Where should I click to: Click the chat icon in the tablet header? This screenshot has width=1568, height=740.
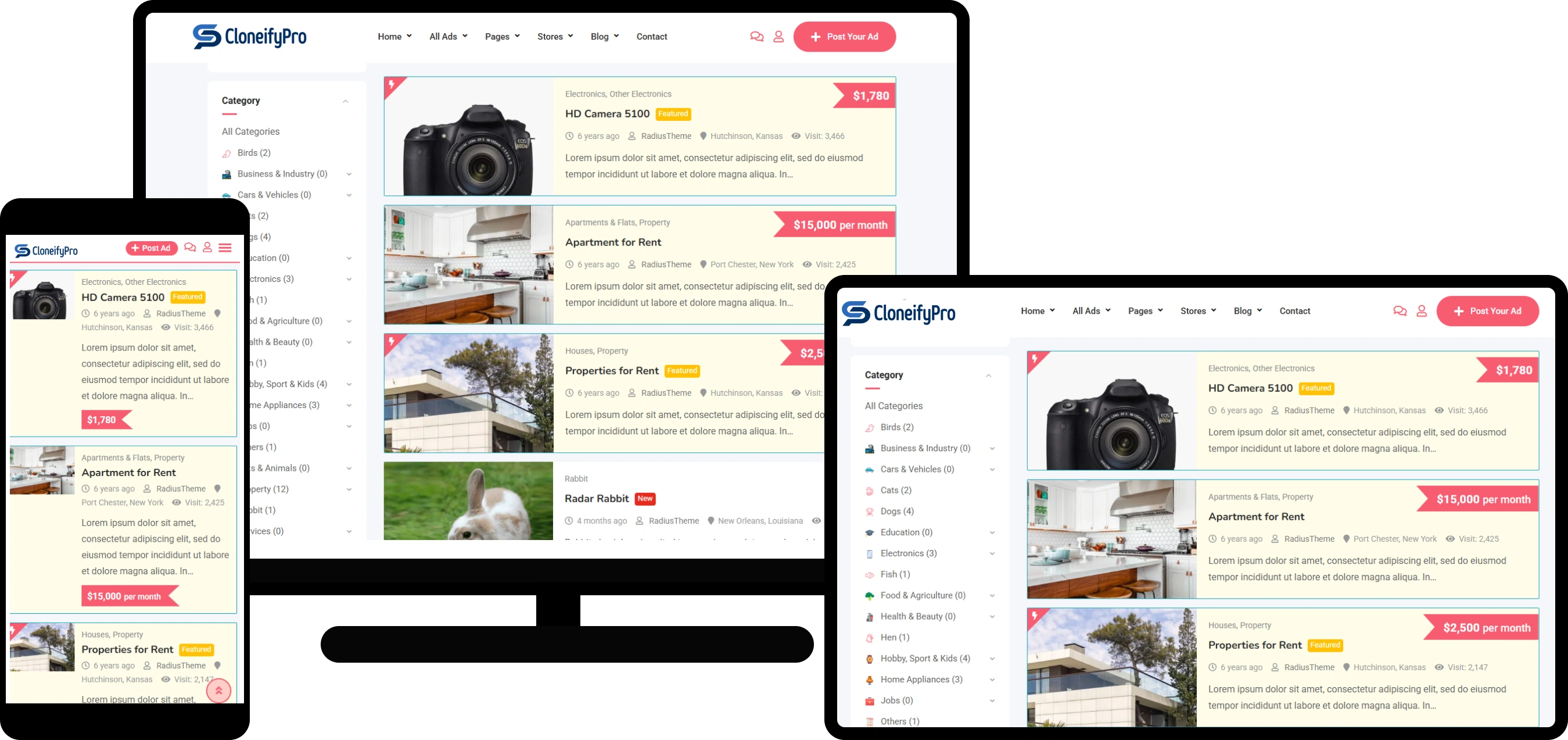[x=1400, y=310]
